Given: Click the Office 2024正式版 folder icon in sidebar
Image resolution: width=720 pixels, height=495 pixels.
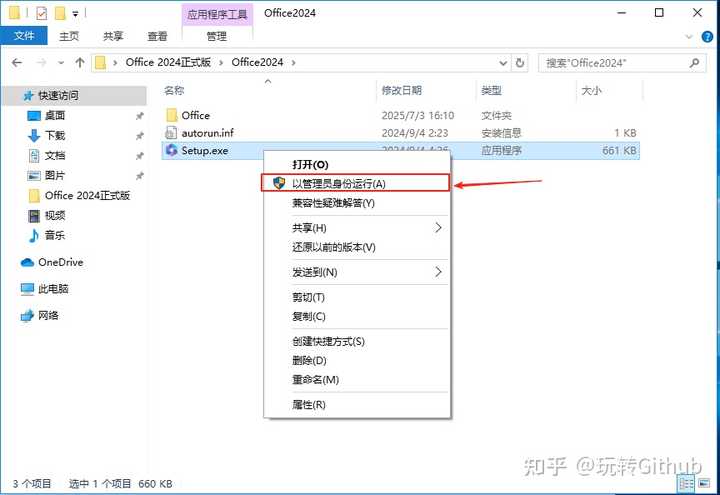Looking at the screenshot, I should 34,196.
